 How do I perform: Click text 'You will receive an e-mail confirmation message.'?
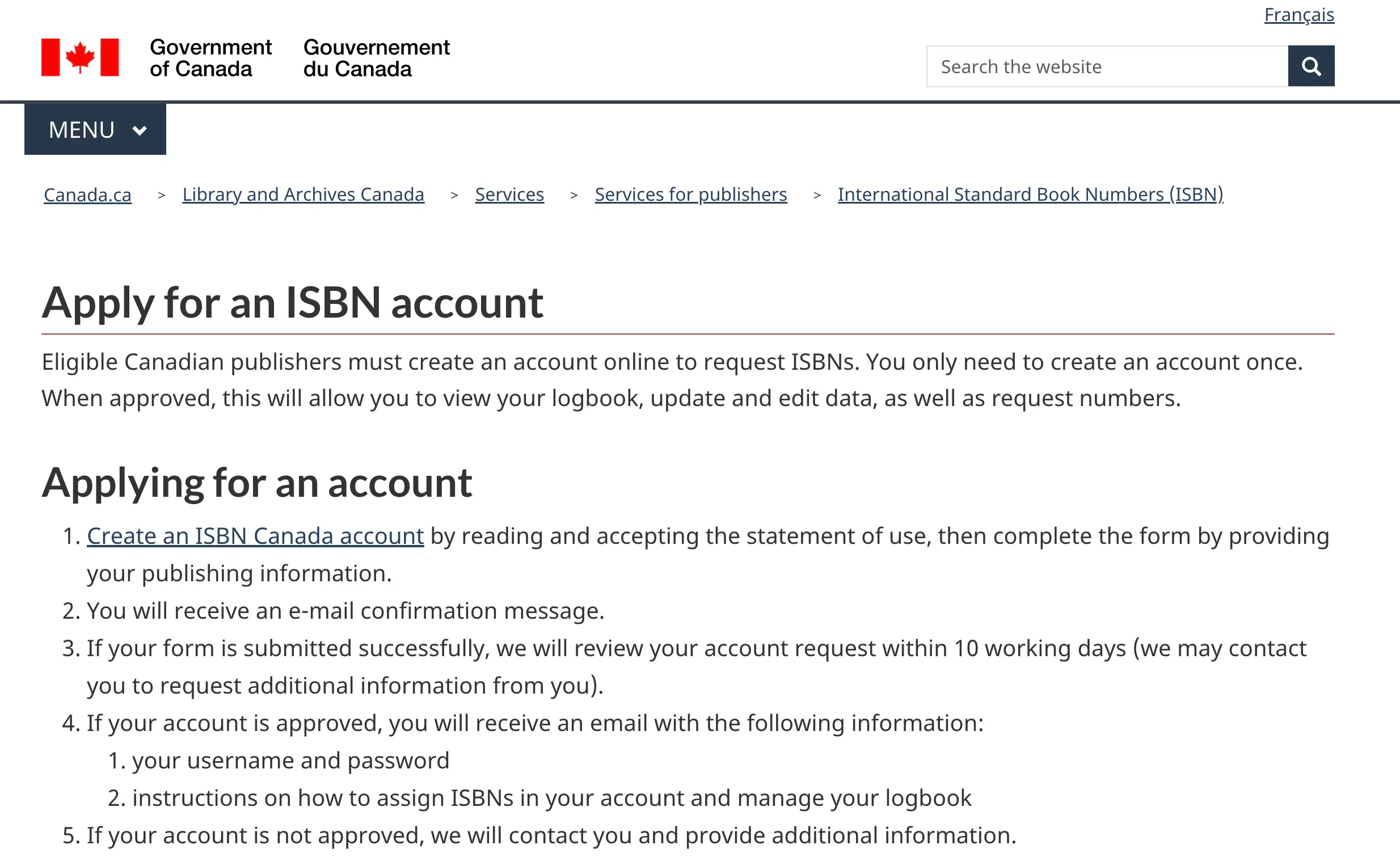tap(345, 611)
